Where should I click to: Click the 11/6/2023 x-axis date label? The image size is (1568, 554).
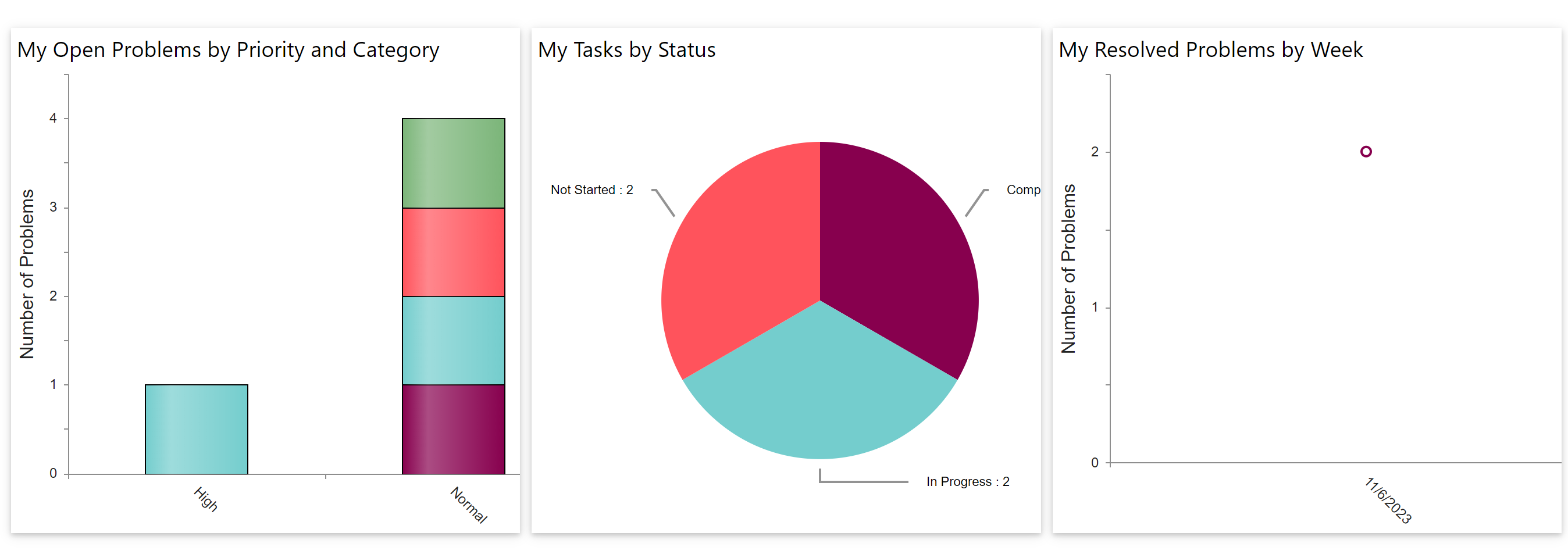(x=1388, y=501)
